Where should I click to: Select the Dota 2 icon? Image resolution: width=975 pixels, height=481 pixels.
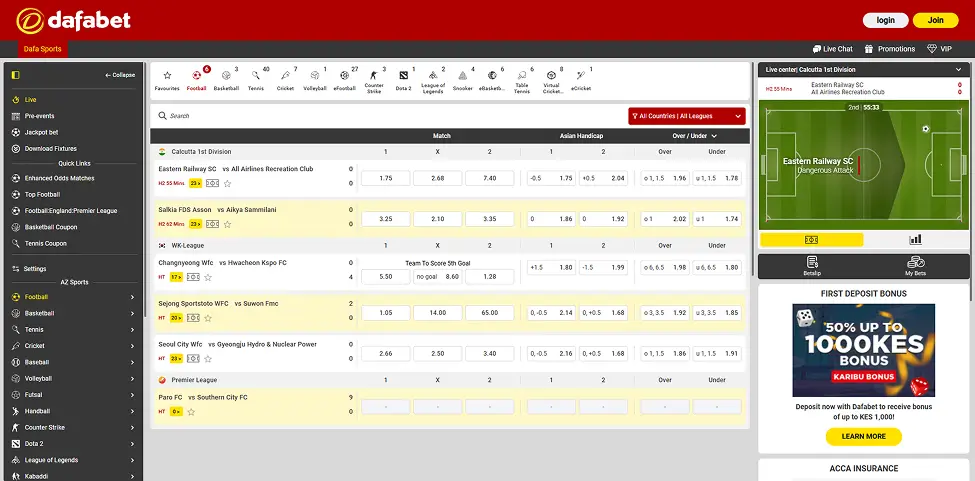coord(404,80)
